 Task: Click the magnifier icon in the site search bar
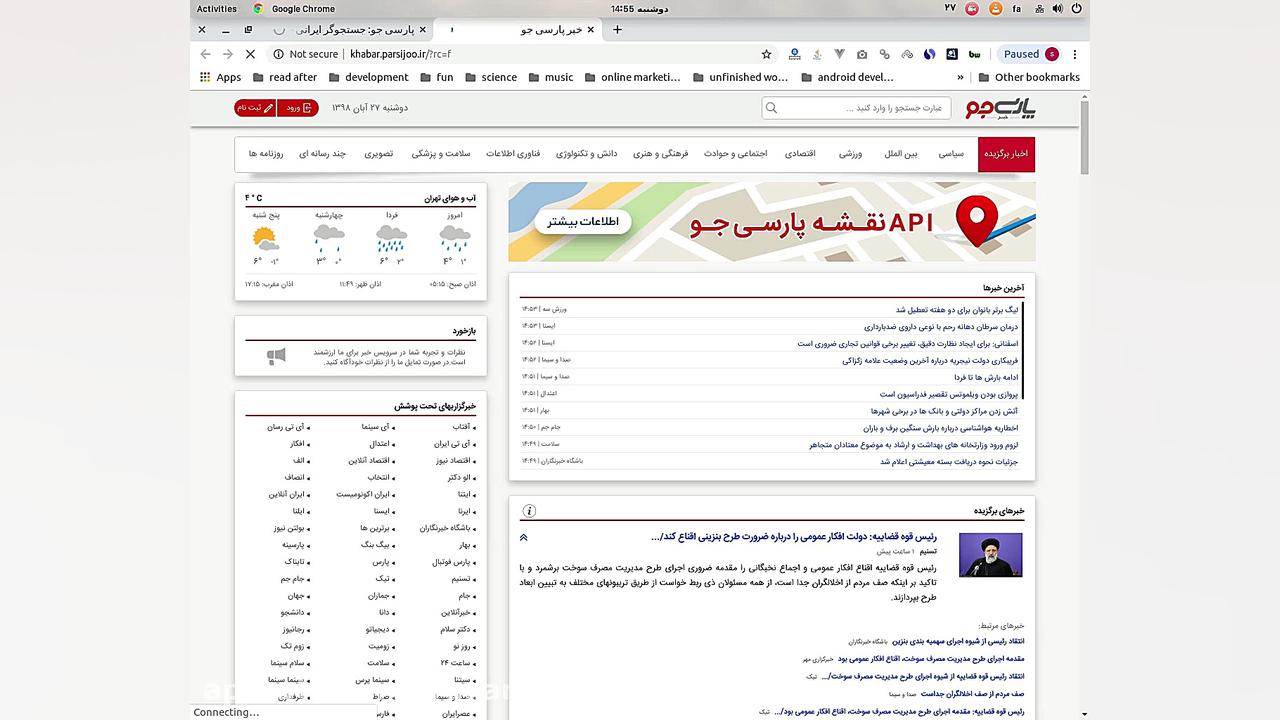tap(770, 108)
